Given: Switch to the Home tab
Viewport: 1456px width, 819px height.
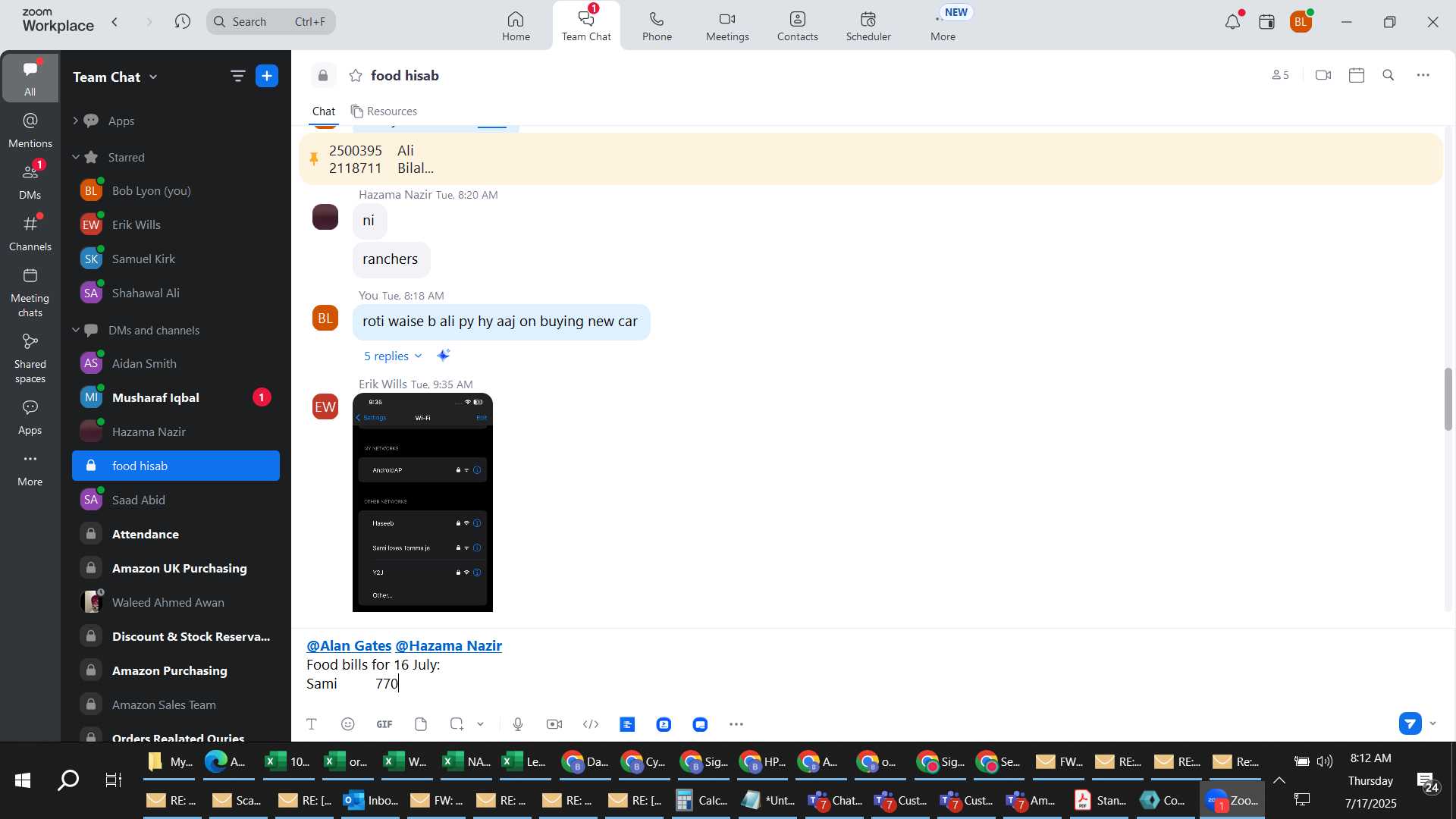Looking at the screenshot, I should click(516, 26).
